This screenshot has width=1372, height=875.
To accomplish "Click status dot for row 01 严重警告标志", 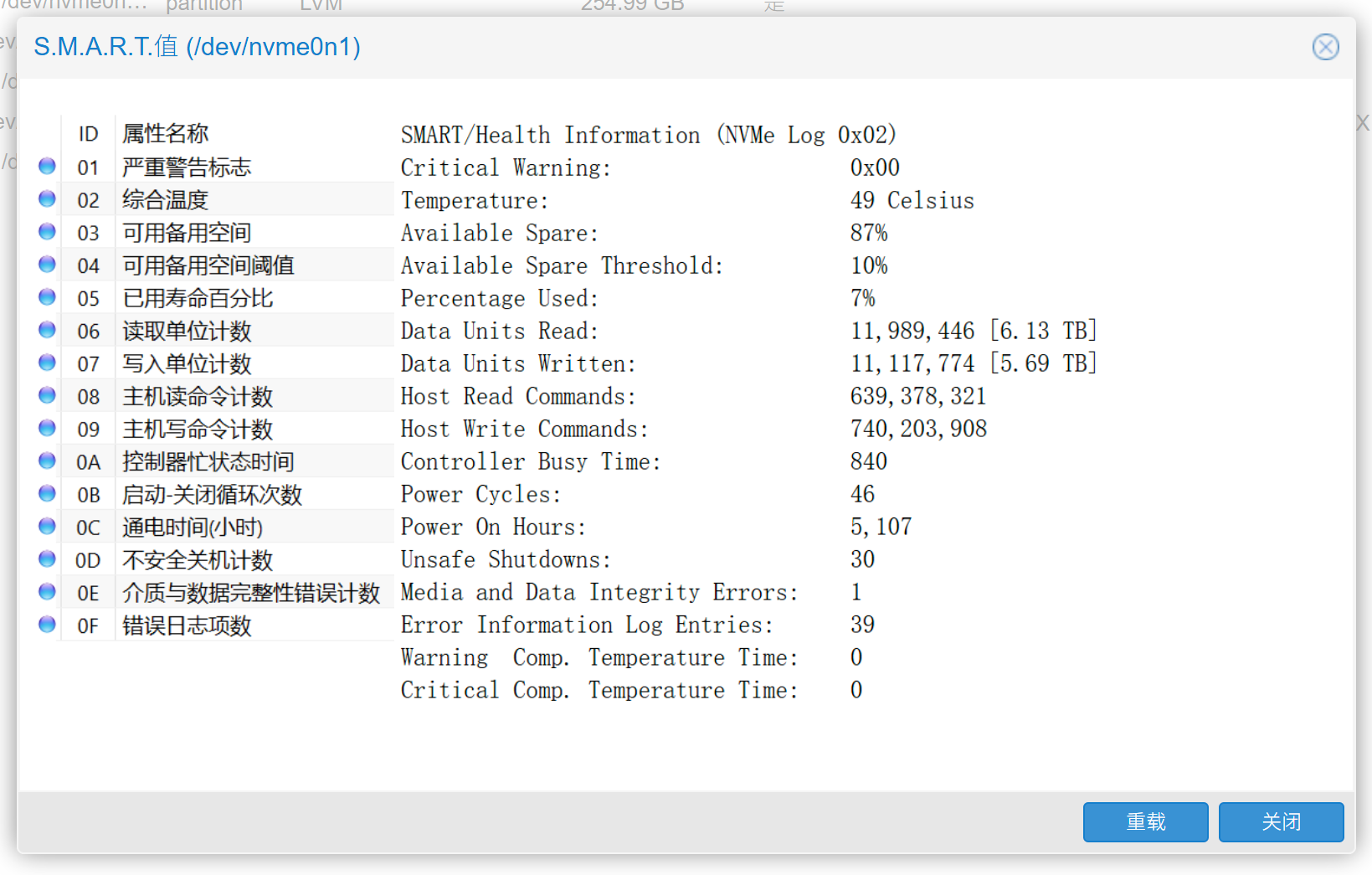I will 47,167.
